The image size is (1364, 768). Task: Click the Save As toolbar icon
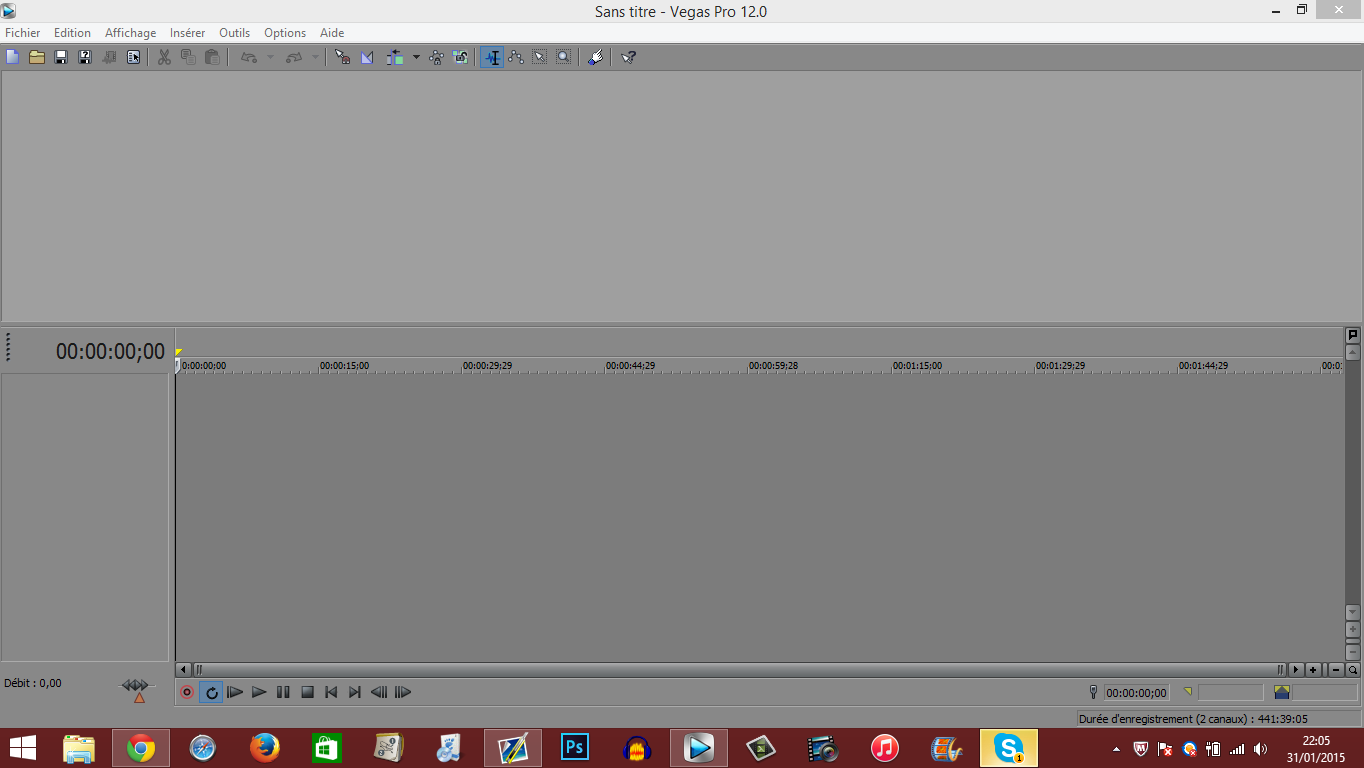pyautogui.click(x=85, y=57)
